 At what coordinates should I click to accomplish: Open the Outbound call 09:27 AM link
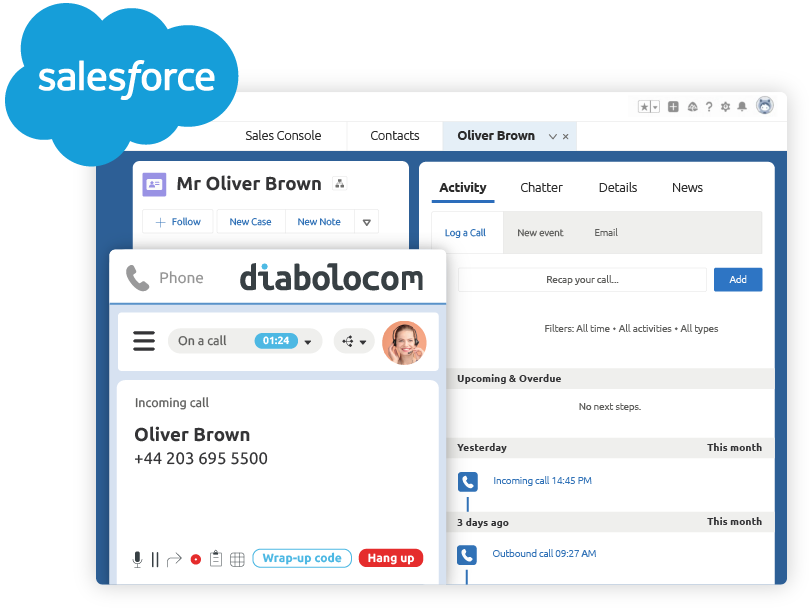click(x=544, y=554)
